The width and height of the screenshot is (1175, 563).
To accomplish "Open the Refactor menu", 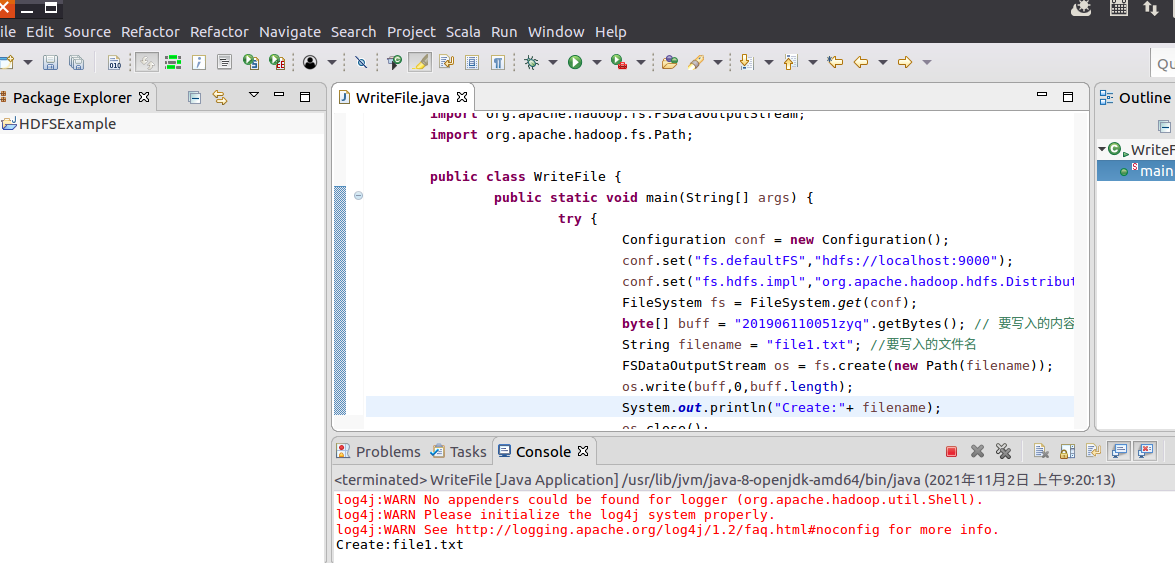I will pyautogui.click(x=150, y=31).
